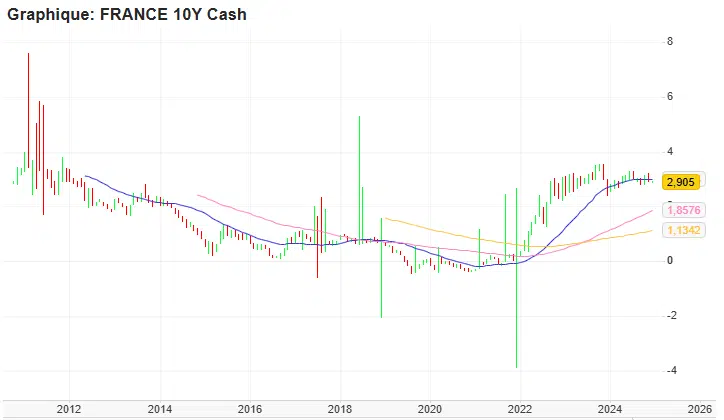Click the 2026 label on time axis
This screenshot has height=420, width=724.
[700, 409]
